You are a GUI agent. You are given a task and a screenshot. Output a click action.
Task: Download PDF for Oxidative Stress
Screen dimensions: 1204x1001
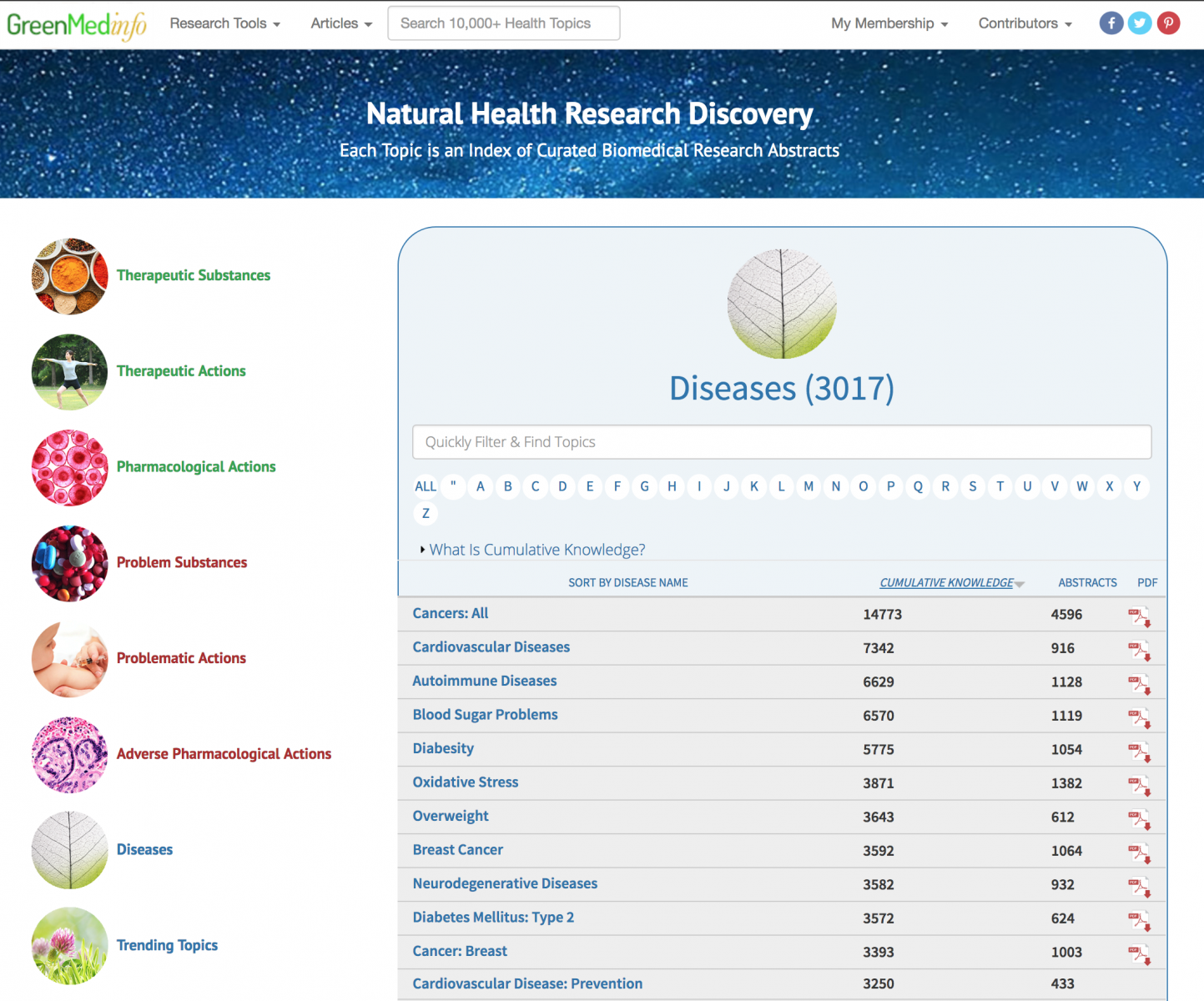click(1140, 786)
